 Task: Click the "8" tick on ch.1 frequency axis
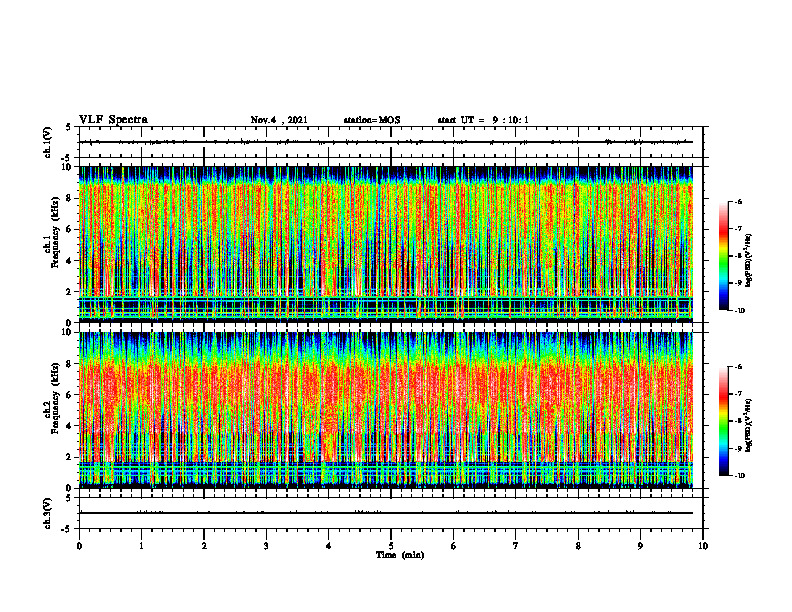click(70, 198)
